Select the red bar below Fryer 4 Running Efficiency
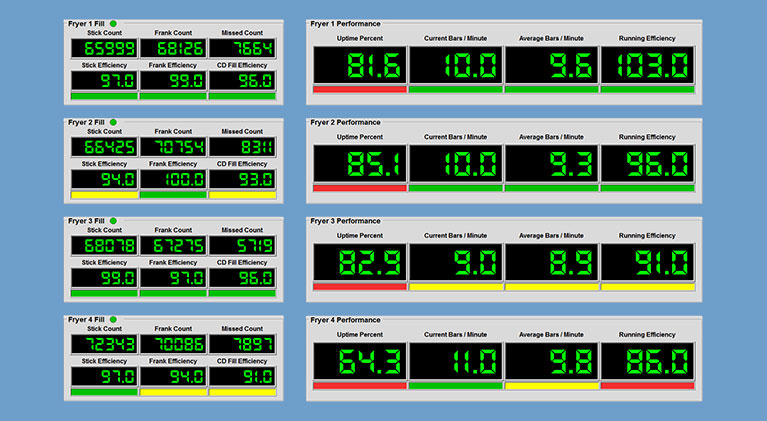Image resolution: width=767 pixels, height=421 pixels. pyautogui.click(x=647, y=385)
